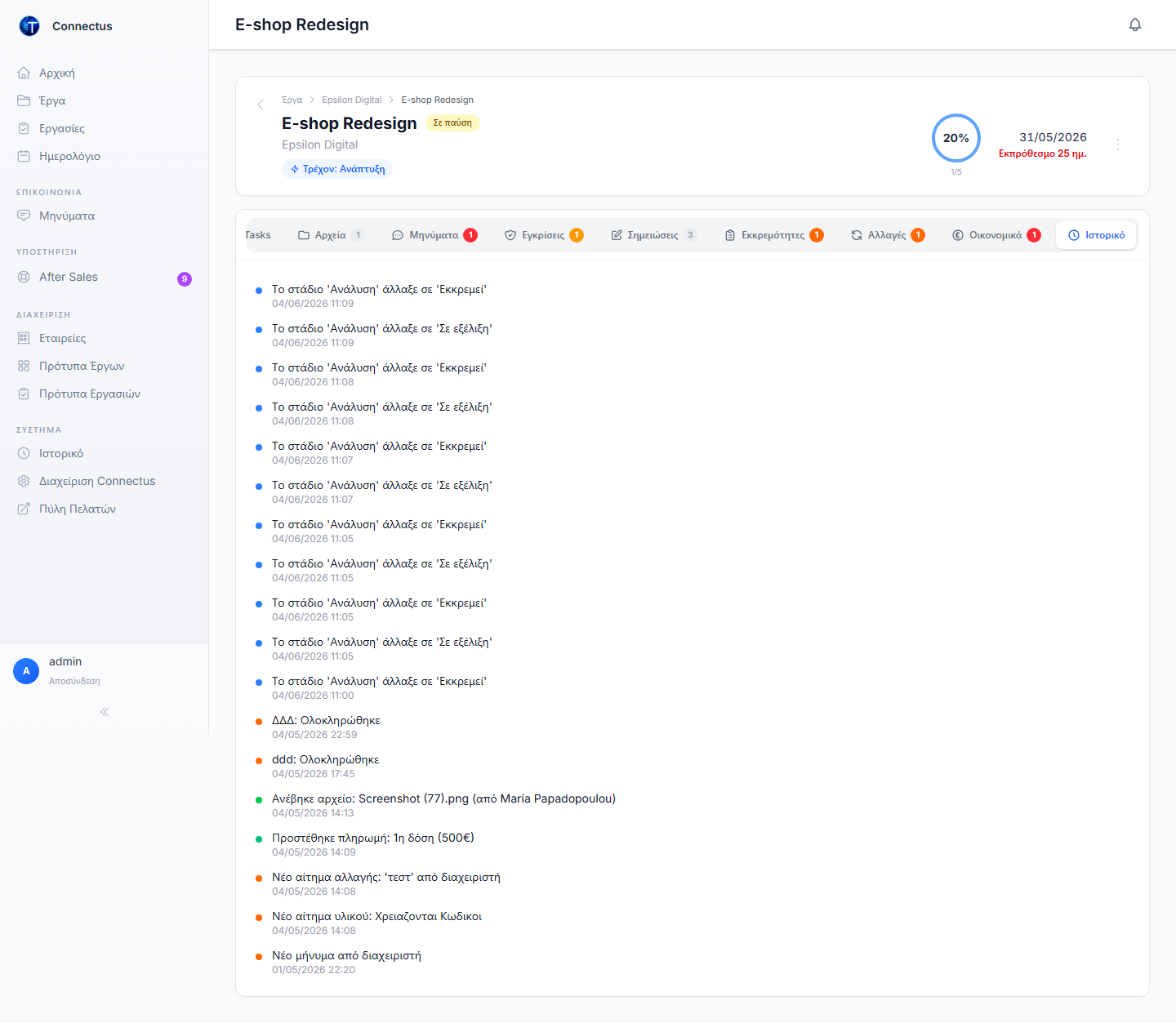Viewport: 1176px width, 1023px height.
Task: Click the Connectus logo icon
Action: pos(29,26)
